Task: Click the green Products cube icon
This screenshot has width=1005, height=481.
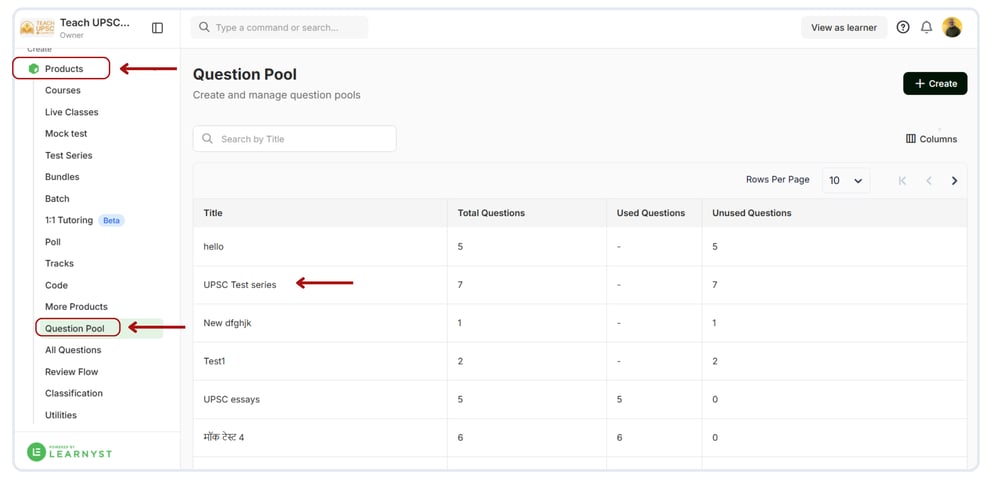Action: (34, 69)
